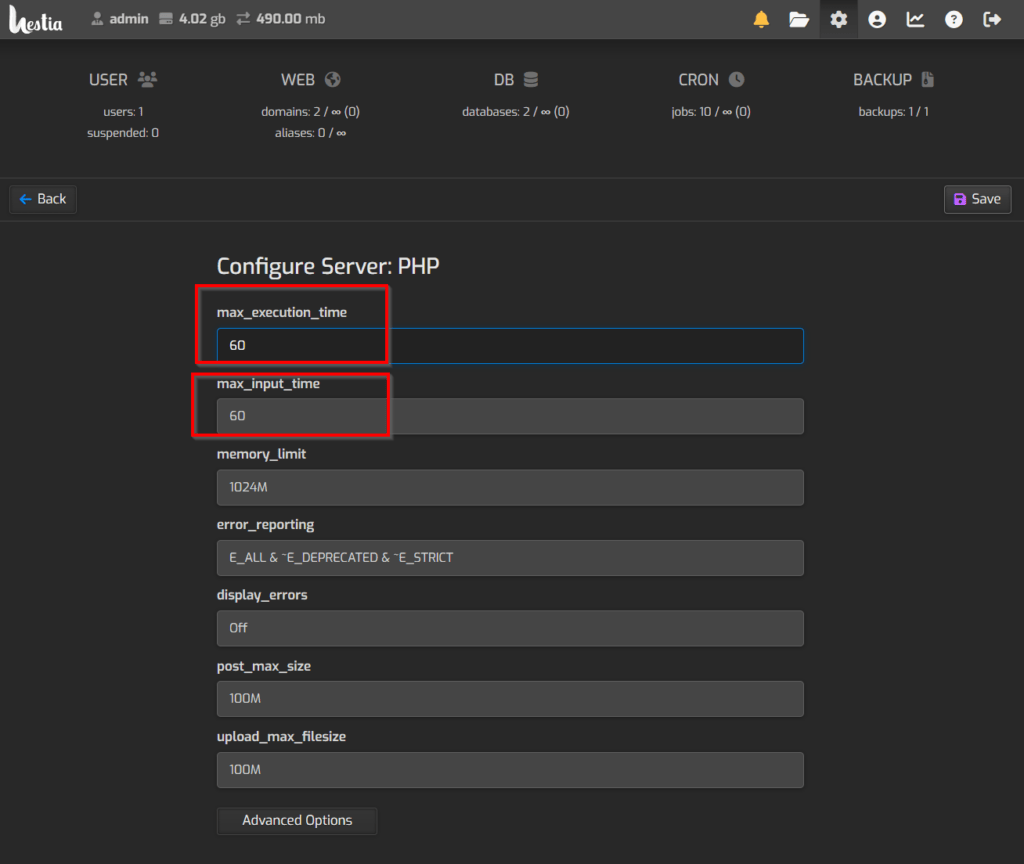Open help using the question mark icon
Screen dimensions: 1024x864
(952, 18)
